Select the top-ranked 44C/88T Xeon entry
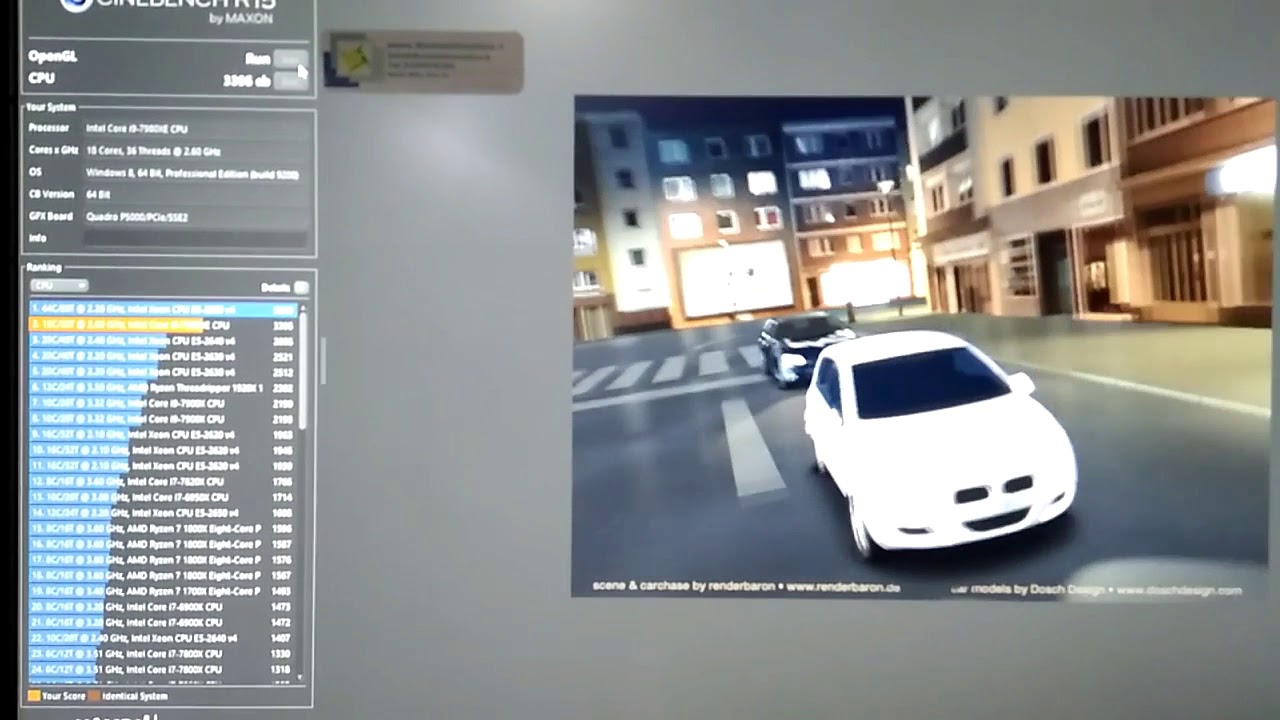1280x720 pixels. (x=163, y=310)
